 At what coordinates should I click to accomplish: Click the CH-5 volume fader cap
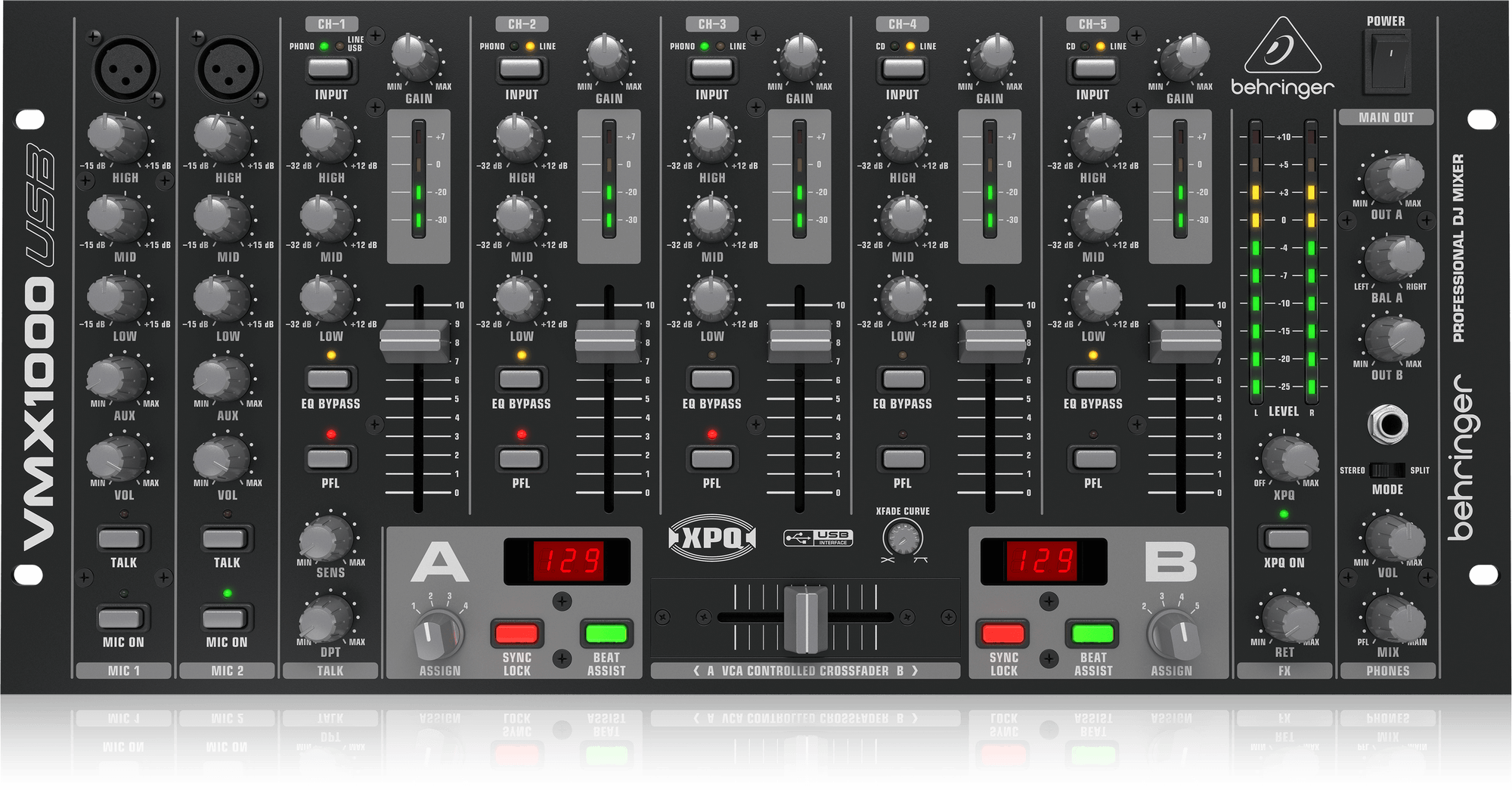pos(1184,342)
